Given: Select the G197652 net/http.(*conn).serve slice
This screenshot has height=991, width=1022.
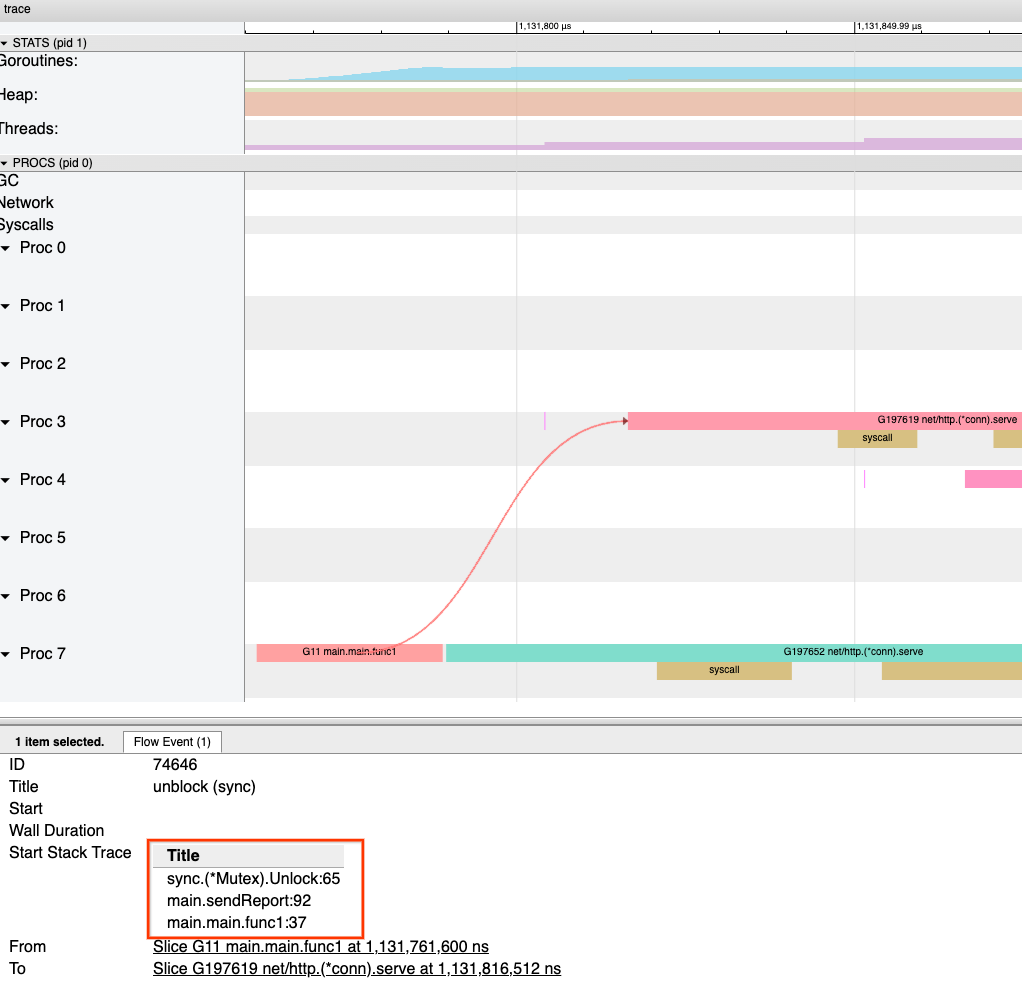Looking at the screenshot, I should click(733, 652).
